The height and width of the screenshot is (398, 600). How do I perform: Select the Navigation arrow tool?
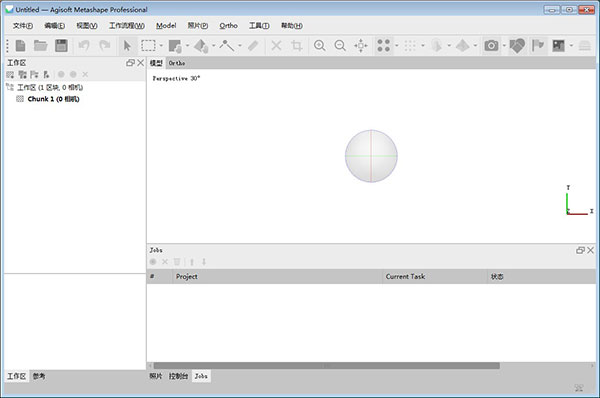(x=127, y=46)
